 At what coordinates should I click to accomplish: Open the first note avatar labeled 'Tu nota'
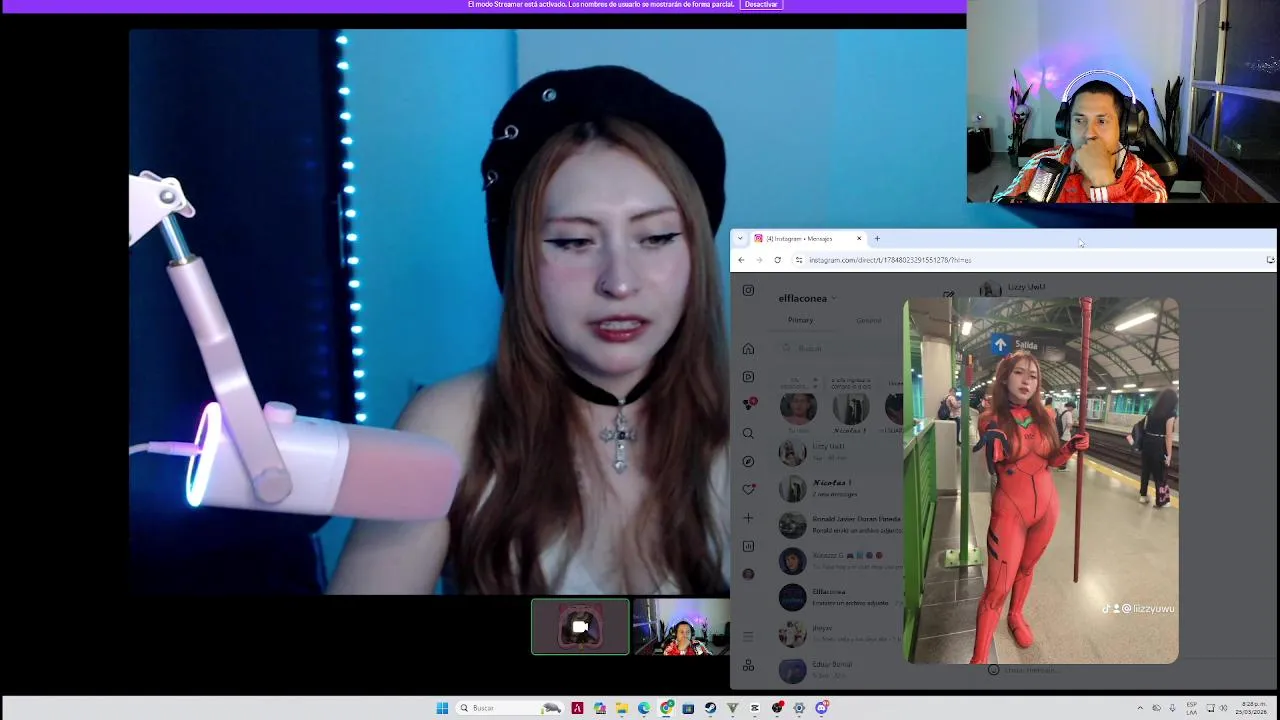click(x=797, y=408)
